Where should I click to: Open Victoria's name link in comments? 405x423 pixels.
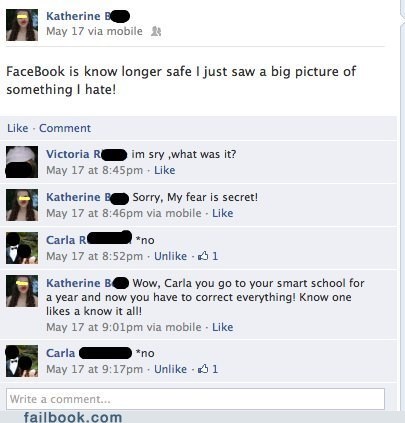coord(74,154)
